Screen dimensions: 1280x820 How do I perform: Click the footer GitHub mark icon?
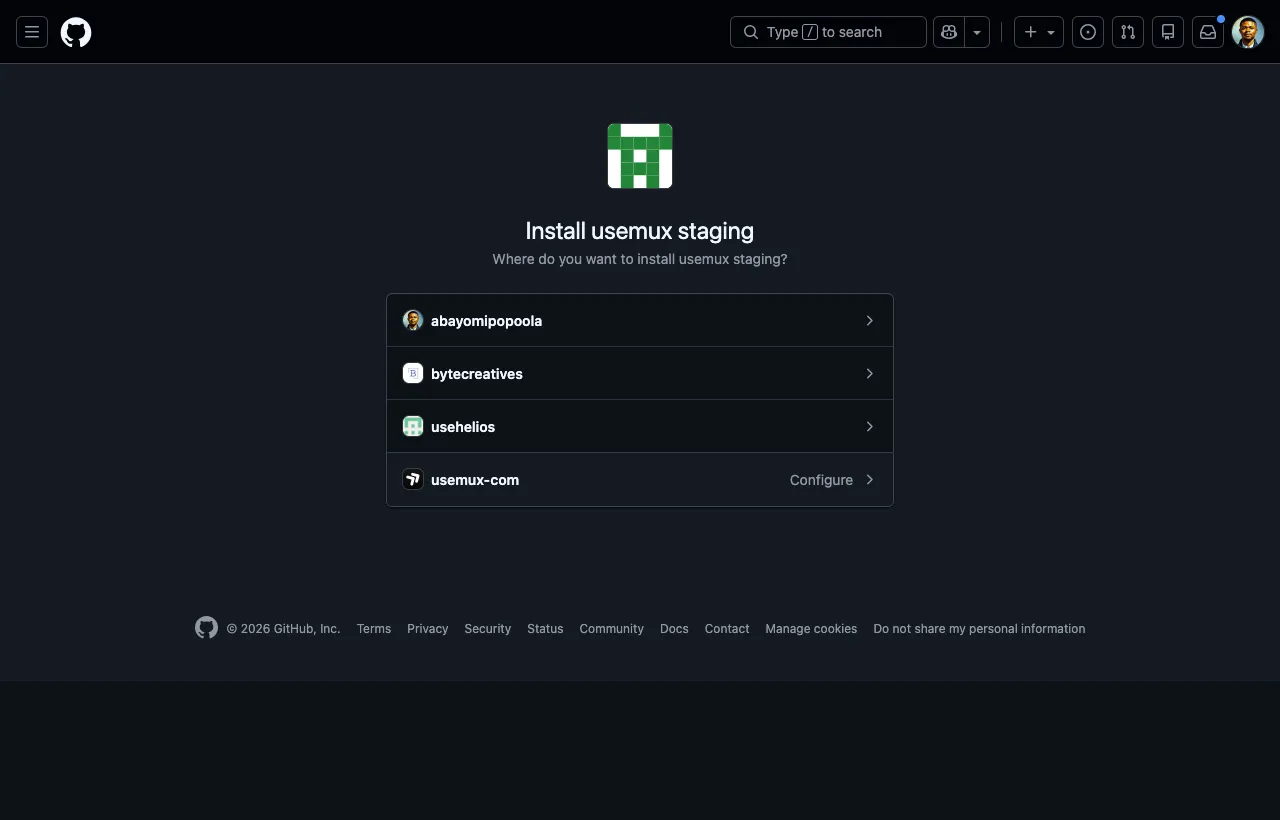click(206, 628)
